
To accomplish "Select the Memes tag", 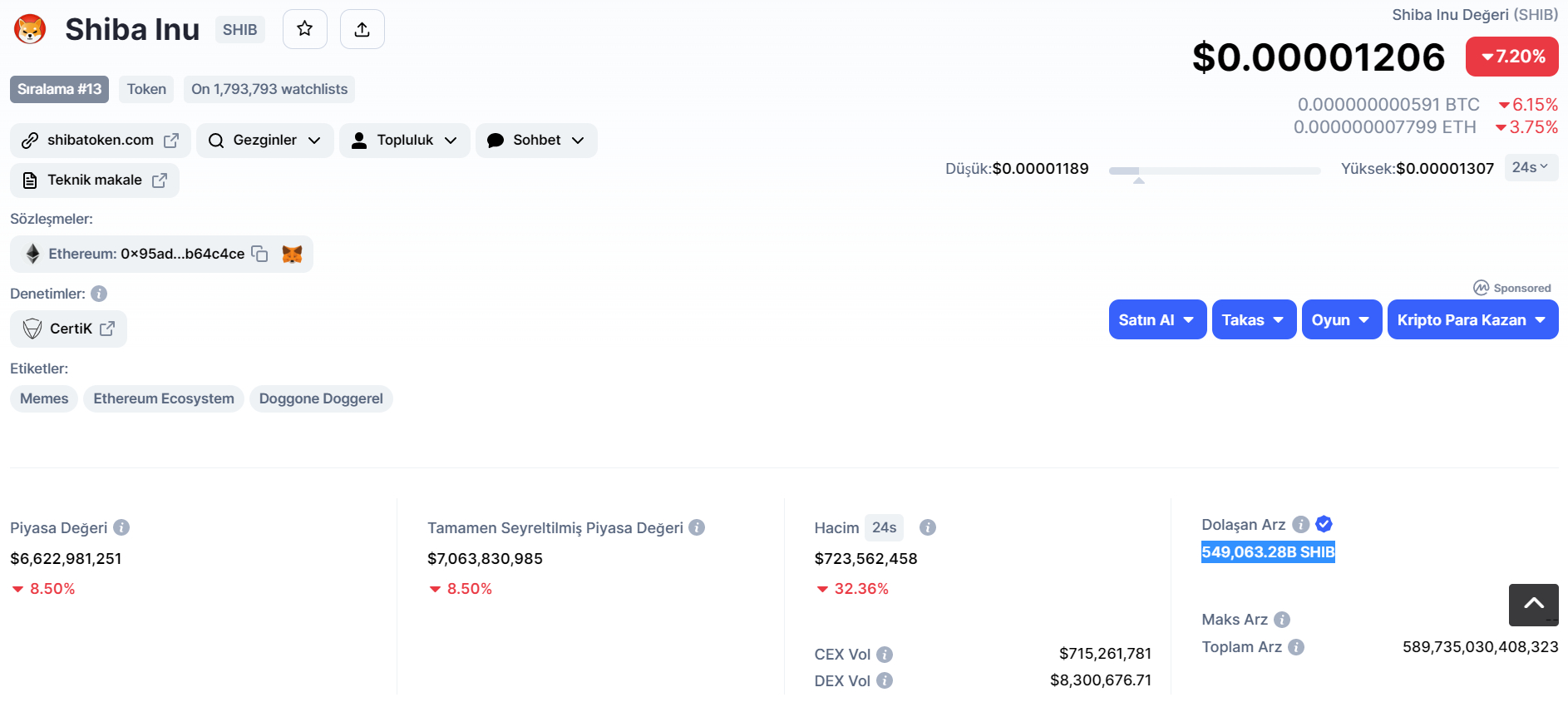I will click(44, 398).
